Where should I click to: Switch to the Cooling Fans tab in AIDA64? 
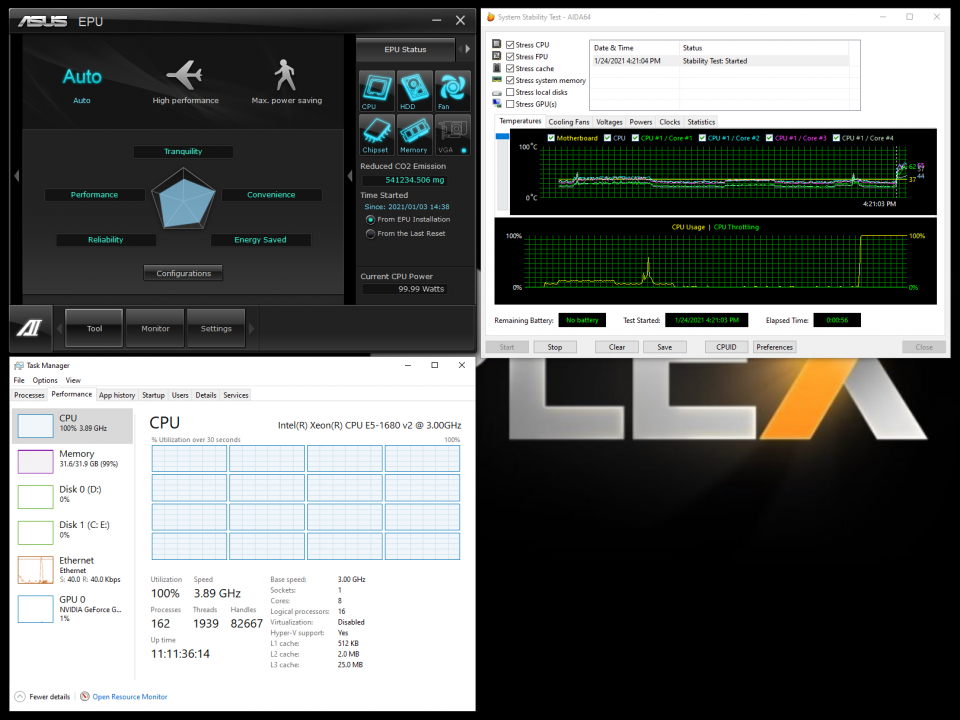569,121
